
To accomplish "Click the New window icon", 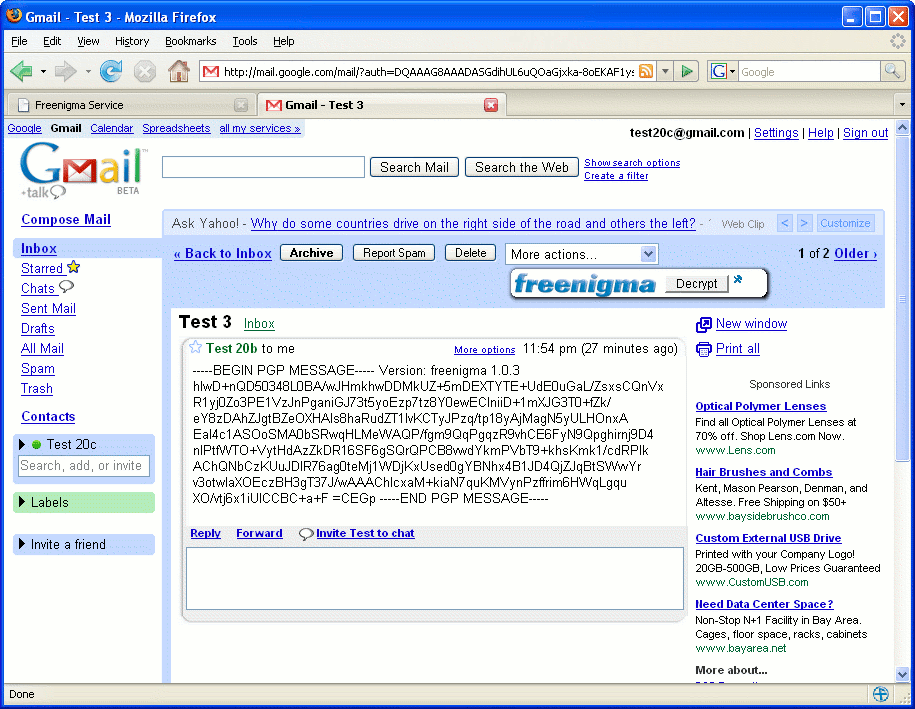I will click(704, 324).
